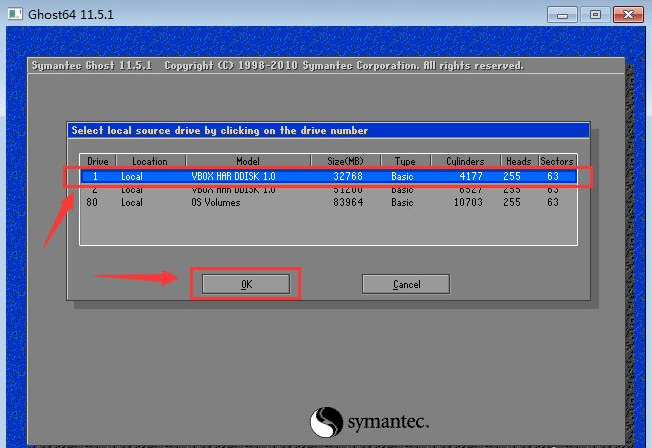
Task: Click the Type column header
Action: coord(405,161)
